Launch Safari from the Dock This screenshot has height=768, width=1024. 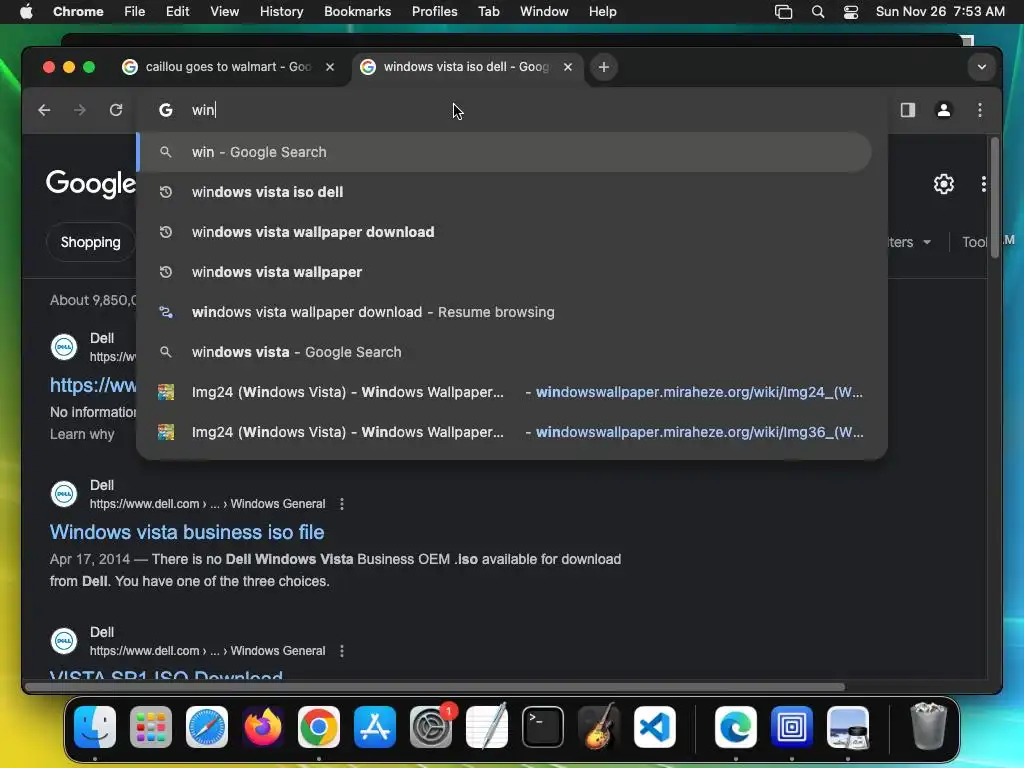point(207,727)
